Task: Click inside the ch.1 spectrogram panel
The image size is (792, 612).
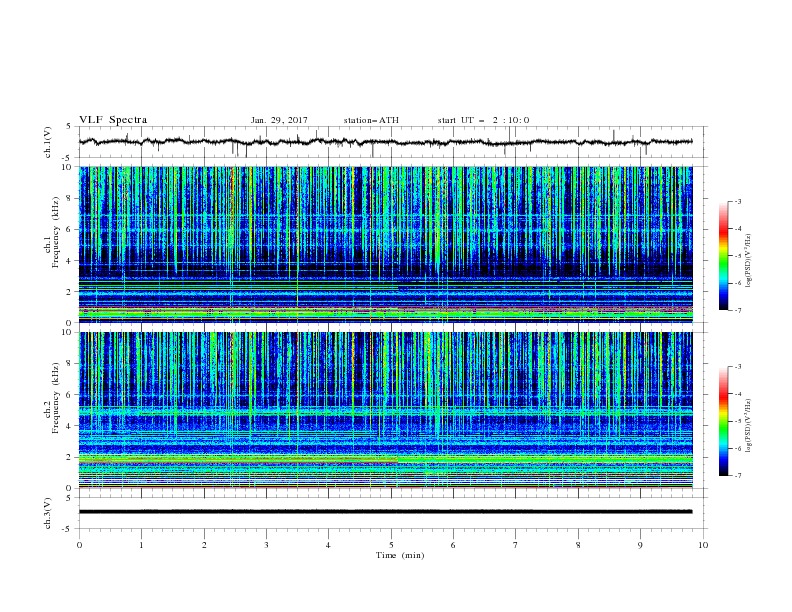Action: (x=385, y=244)
